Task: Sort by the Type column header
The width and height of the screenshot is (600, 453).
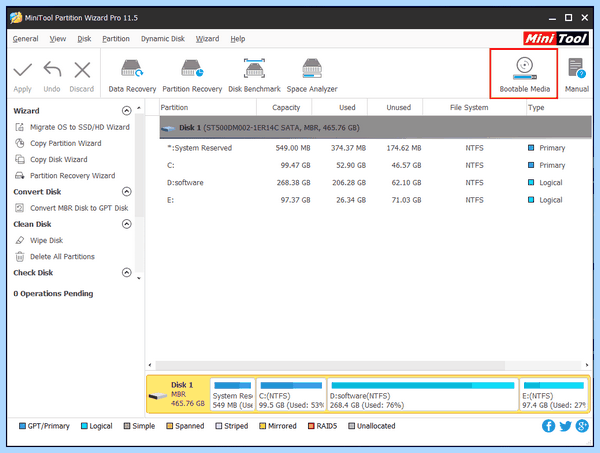Action: click(559, 108)
